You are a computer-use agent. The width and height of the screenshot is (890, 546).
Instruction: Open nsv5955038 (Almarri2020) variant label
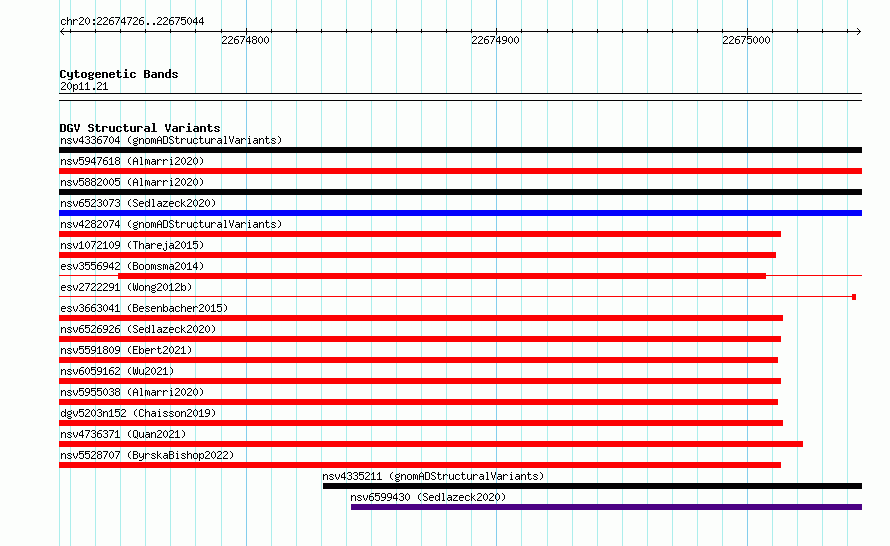click(132, 392)
